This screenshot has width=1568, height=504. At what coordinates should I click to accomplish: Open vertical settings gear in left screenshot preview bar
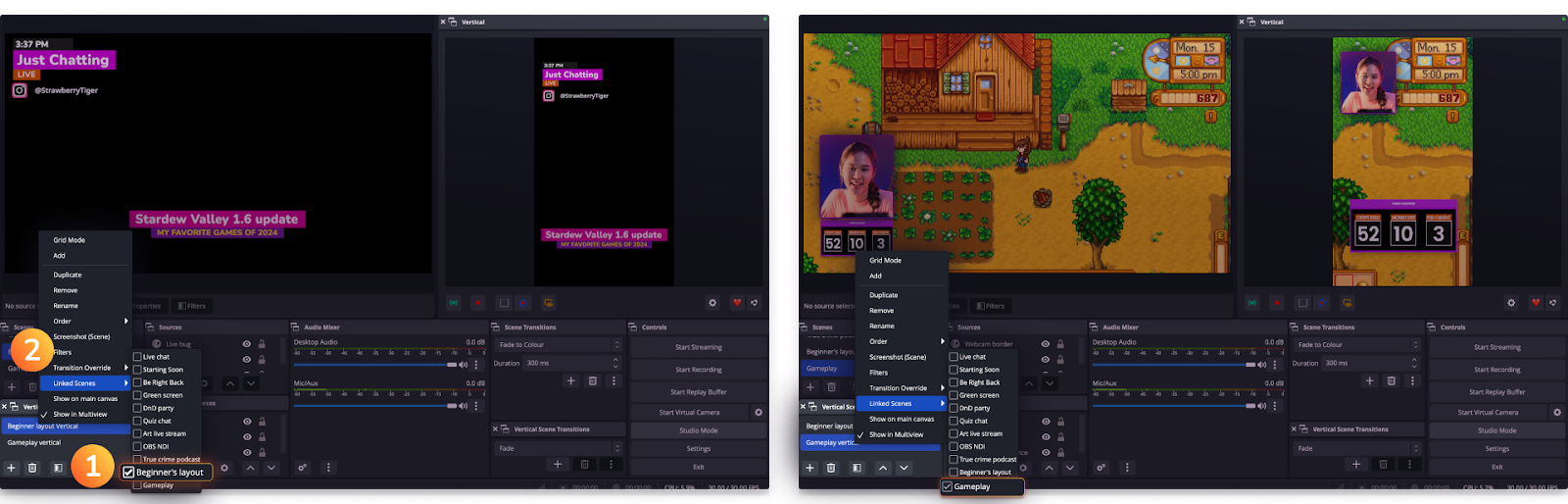(712, 303)
